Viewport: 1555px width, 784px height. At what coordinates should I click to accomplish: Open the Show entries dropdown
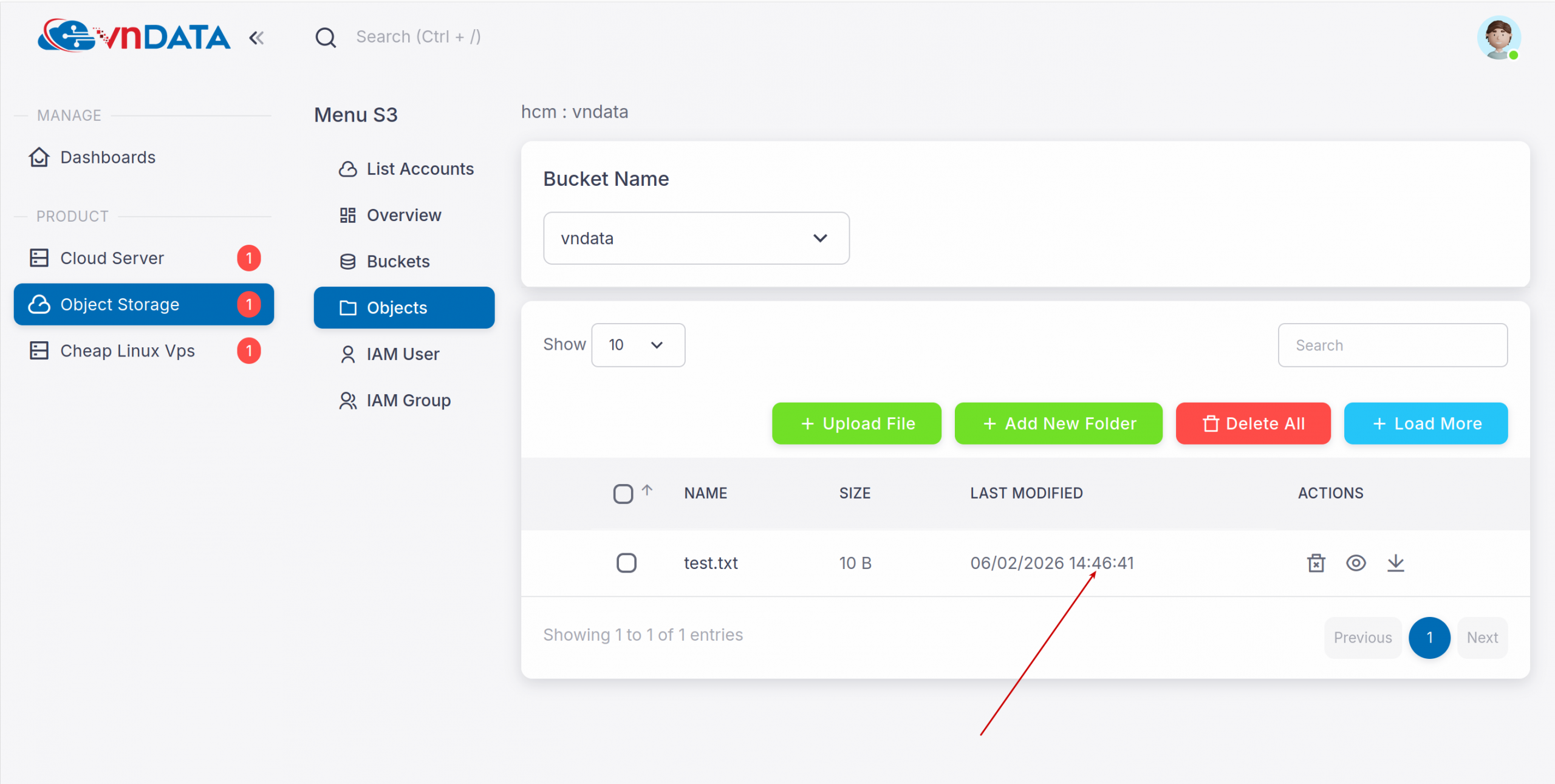[637, 345]
